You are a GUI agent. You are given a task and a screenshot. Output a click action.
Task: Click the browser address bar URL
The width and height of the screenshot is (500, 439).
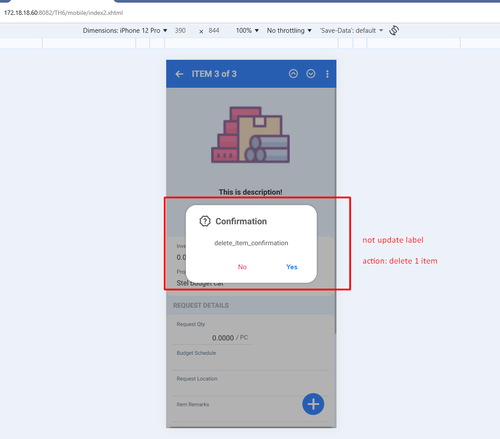[63, 13]
